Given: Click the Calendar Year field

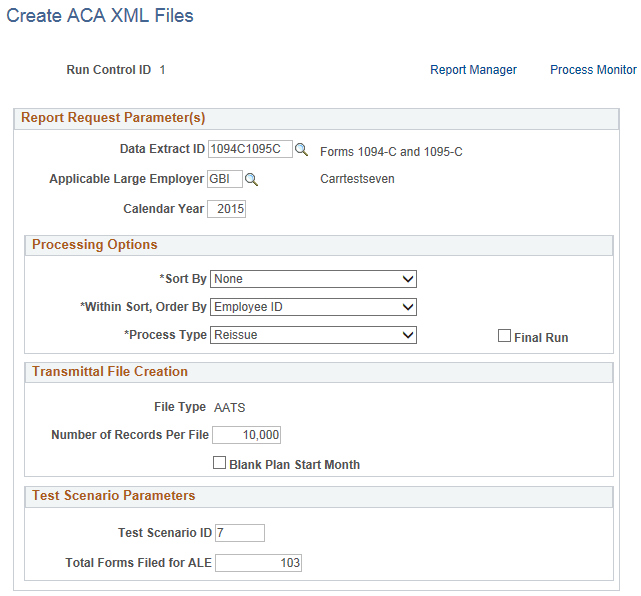Looking at the screenshot, I should (226, 209).
